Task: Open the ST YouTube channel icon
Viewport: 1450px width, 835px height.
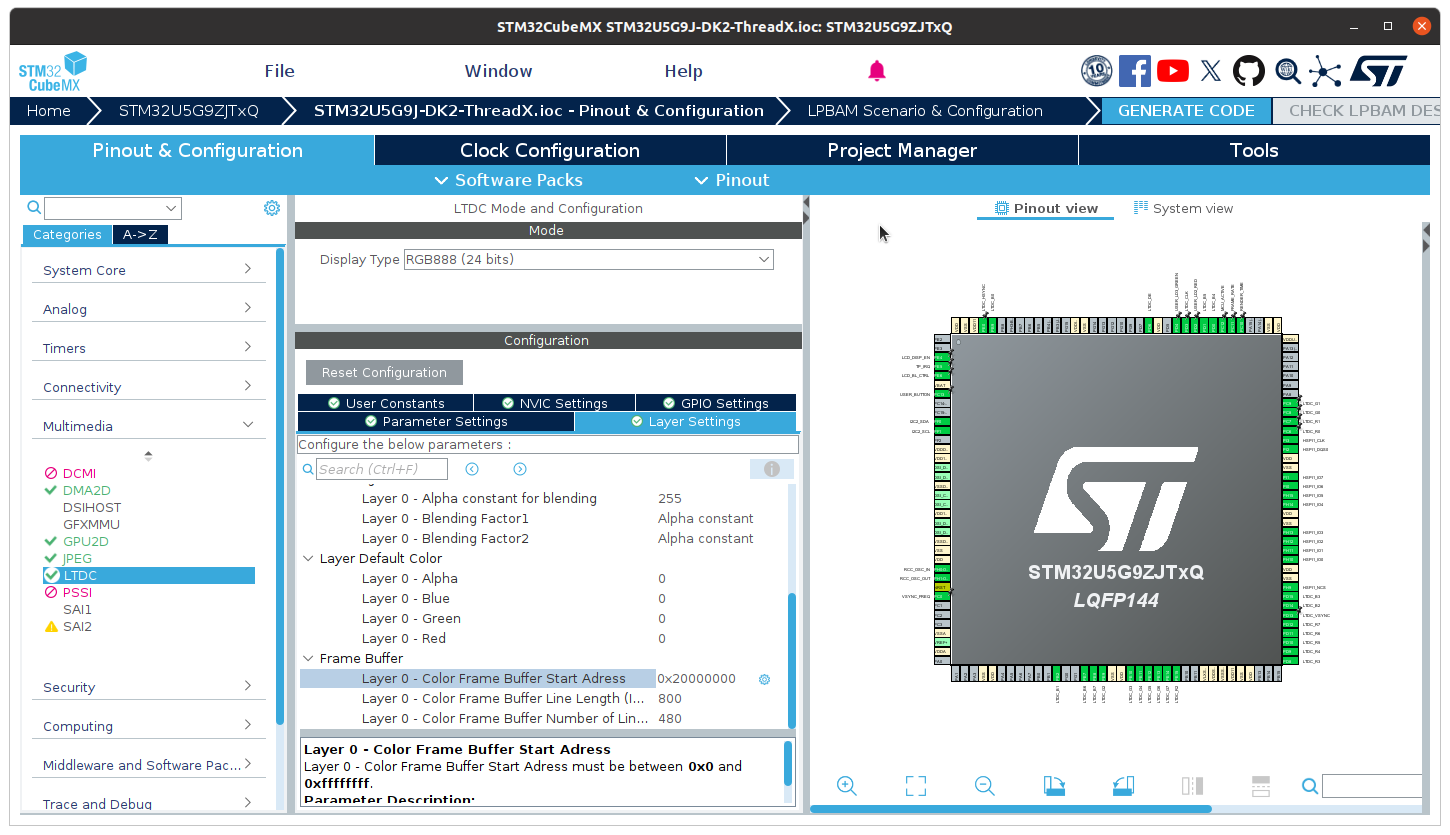Action: 1172,70
